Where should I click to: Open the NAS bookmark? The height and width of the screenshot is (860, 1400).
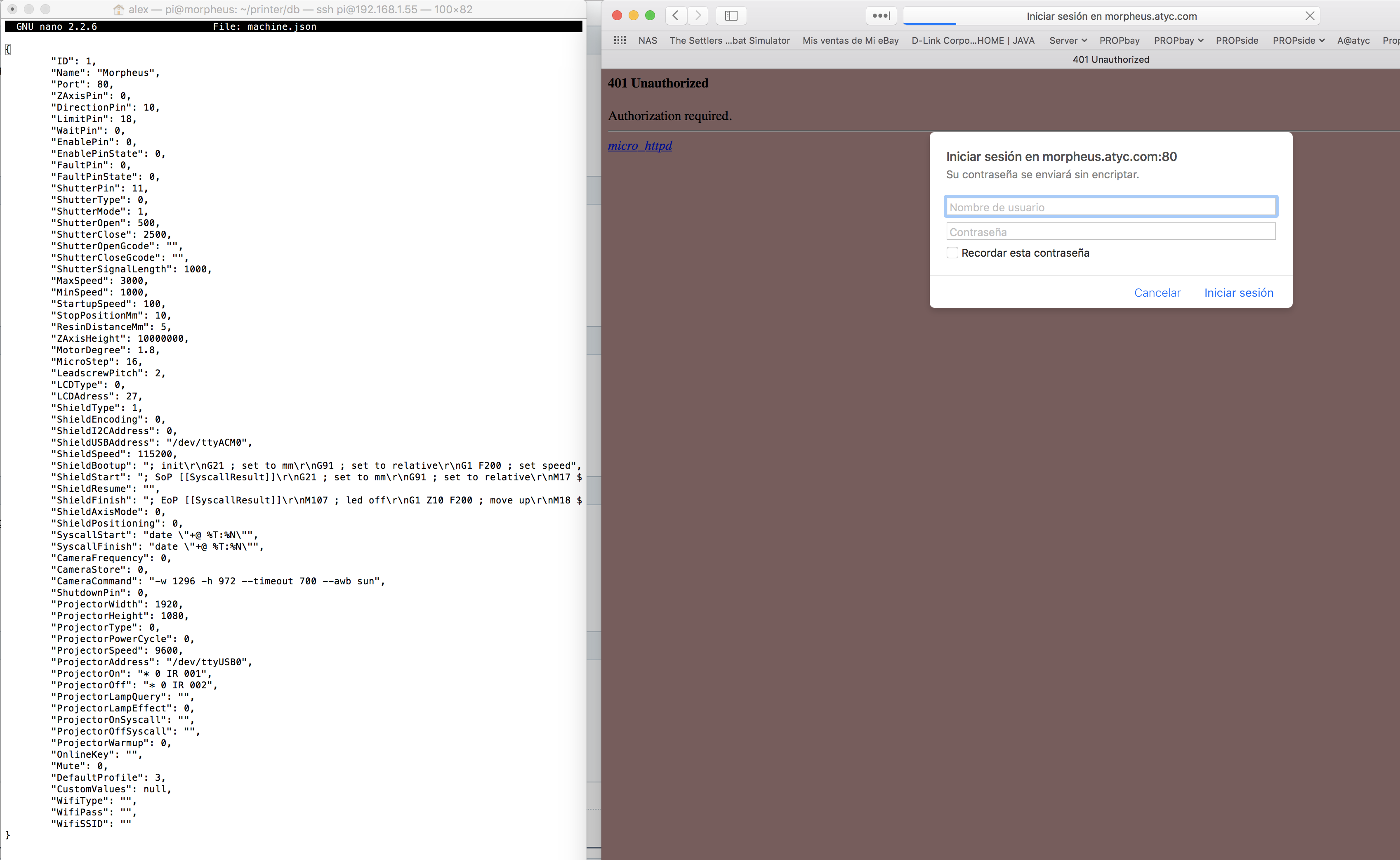click(x=648, y=40)
